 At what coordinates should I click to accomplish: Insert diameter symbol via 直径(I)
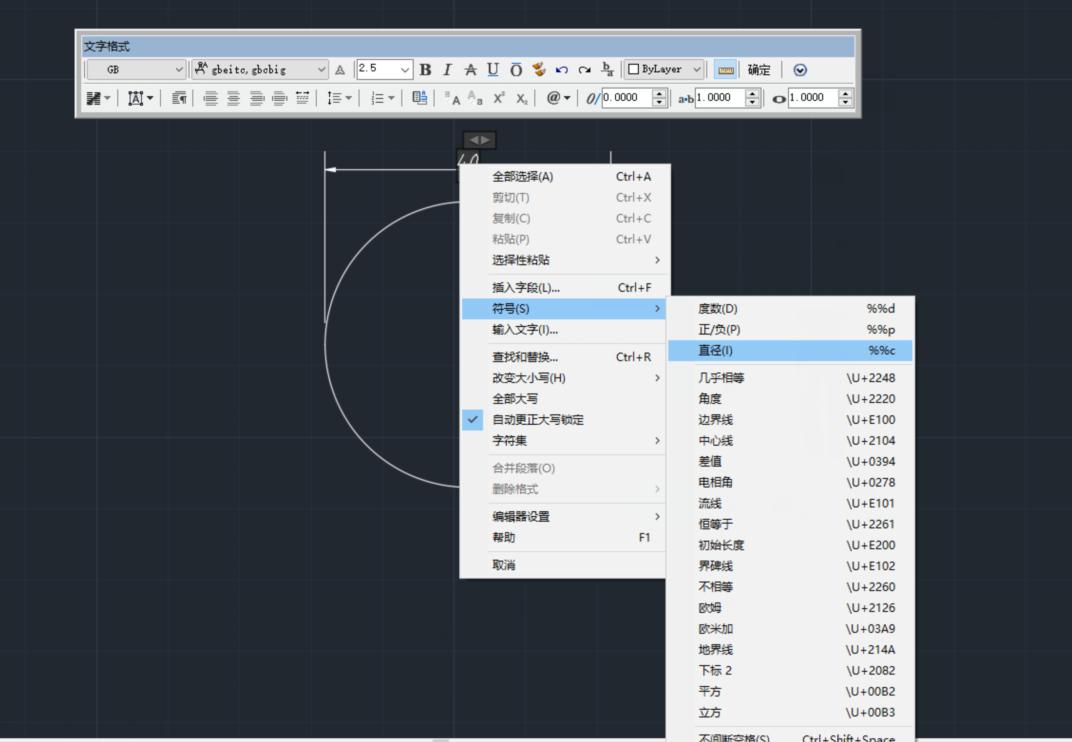click(730, 350)
